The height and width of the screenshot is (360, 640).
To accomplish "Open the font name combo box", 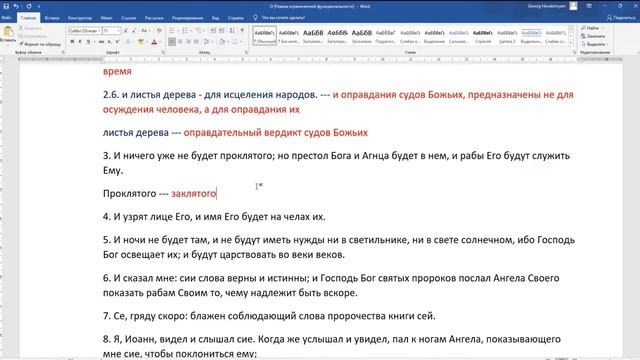I will 84,31.
